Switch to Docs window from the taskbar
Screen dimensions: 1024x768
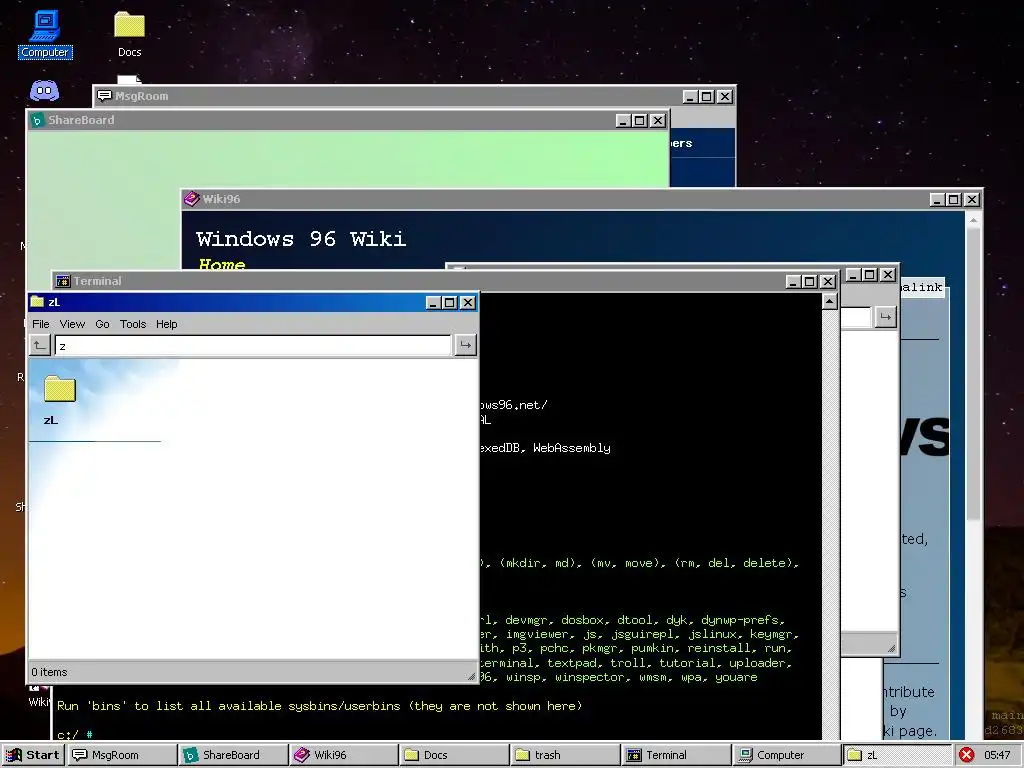(455, 755)
